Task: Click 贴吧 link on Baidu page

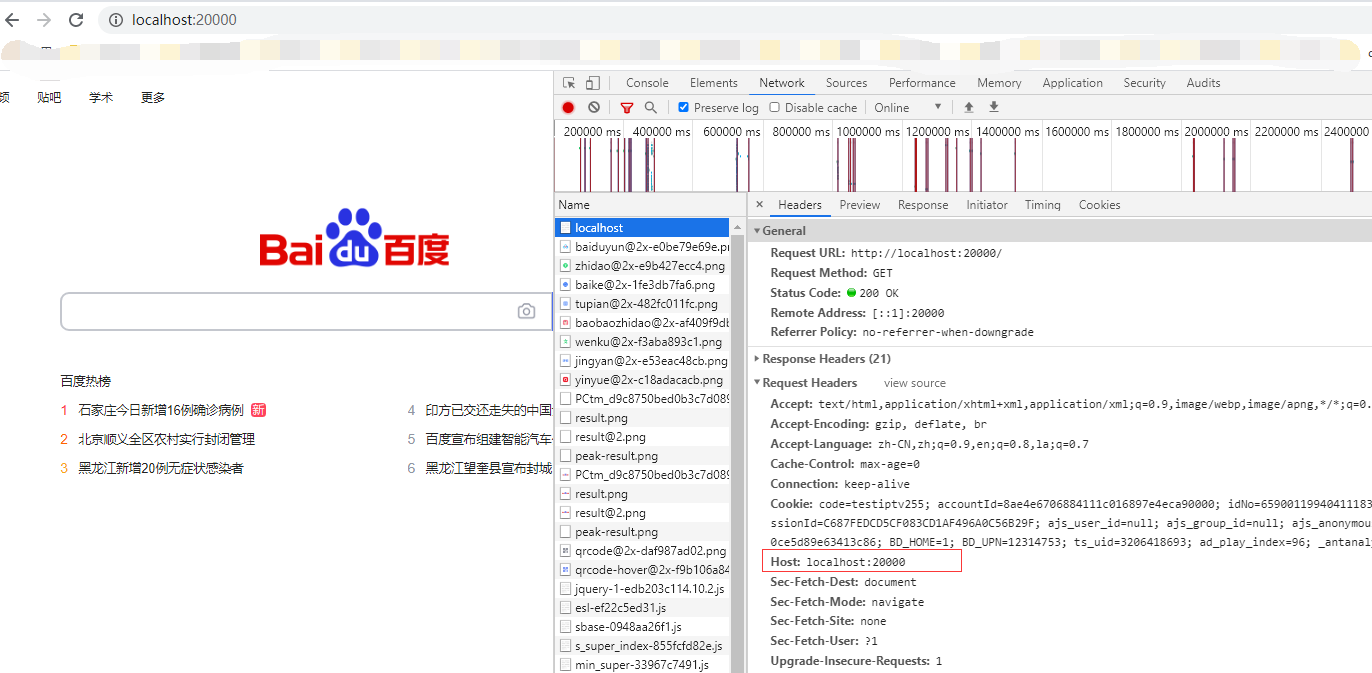Action: coord(49,97)
